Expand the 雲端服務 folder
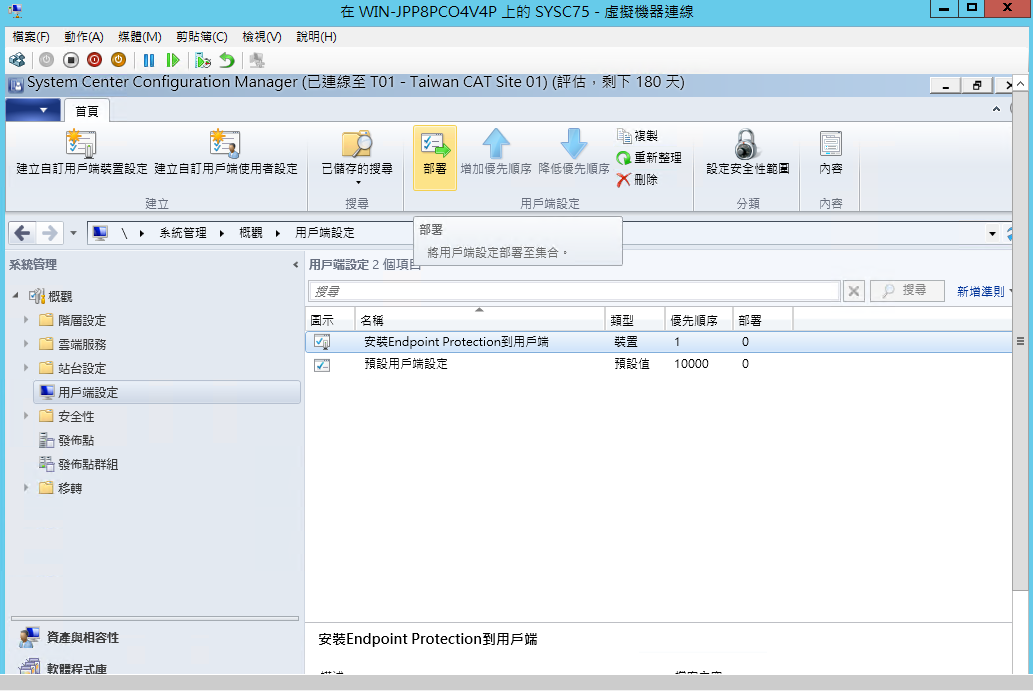The image size is (1033, 691). (x=26, y=344)
